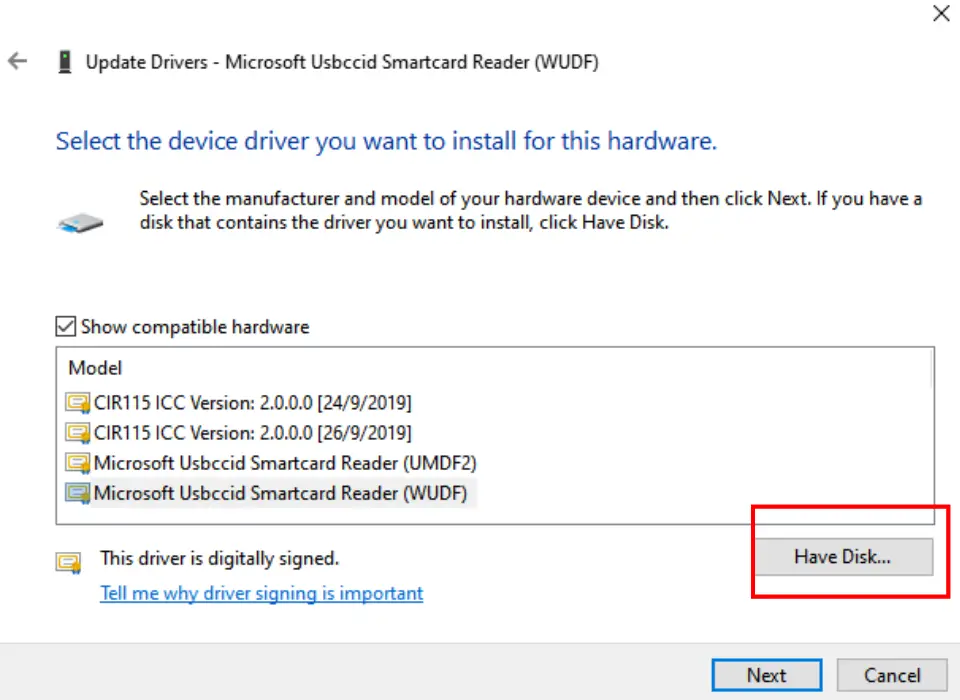The image size is (960, 700).
Task: Select CIR115 ICC Version 2.0.0.0 [26/9/2019]
Action: [252, 433]
